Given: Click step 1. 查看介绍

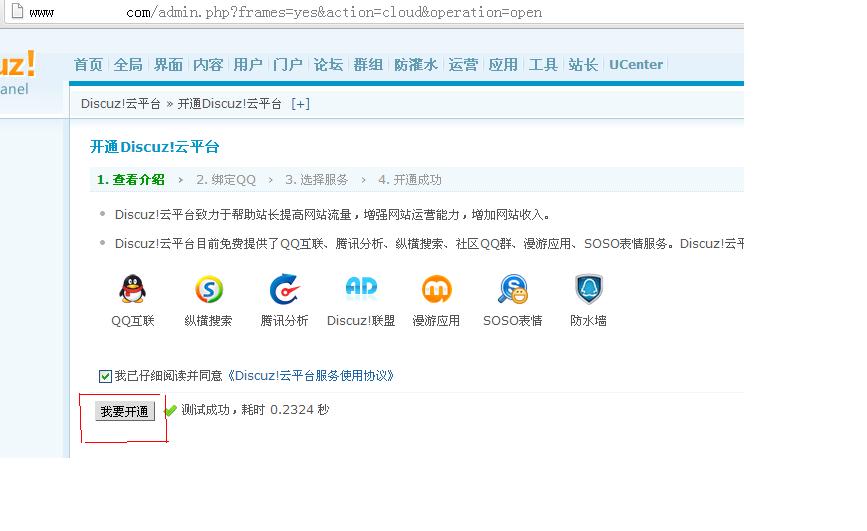Looking at the screenshot, I should (130, 180).
